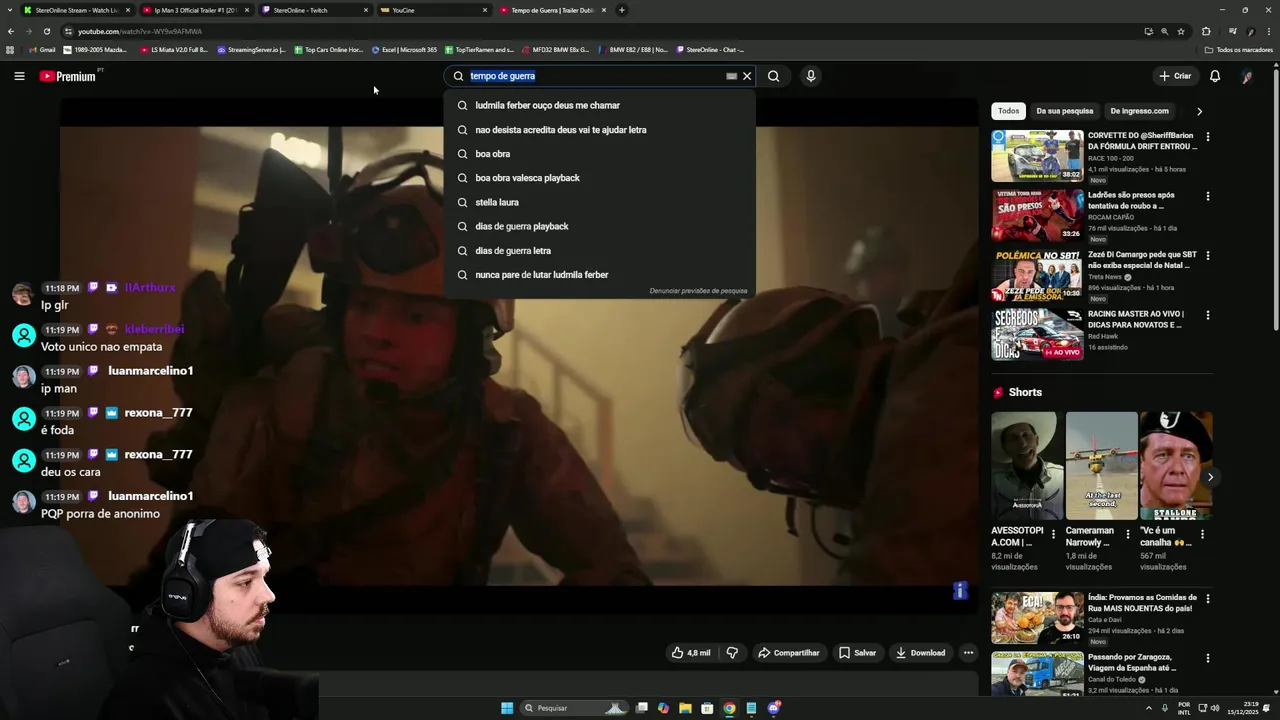Click 'Denunciar previsões de pesquisa' link
Viewport: 1280px width, 720px height.
pos(698,291)
